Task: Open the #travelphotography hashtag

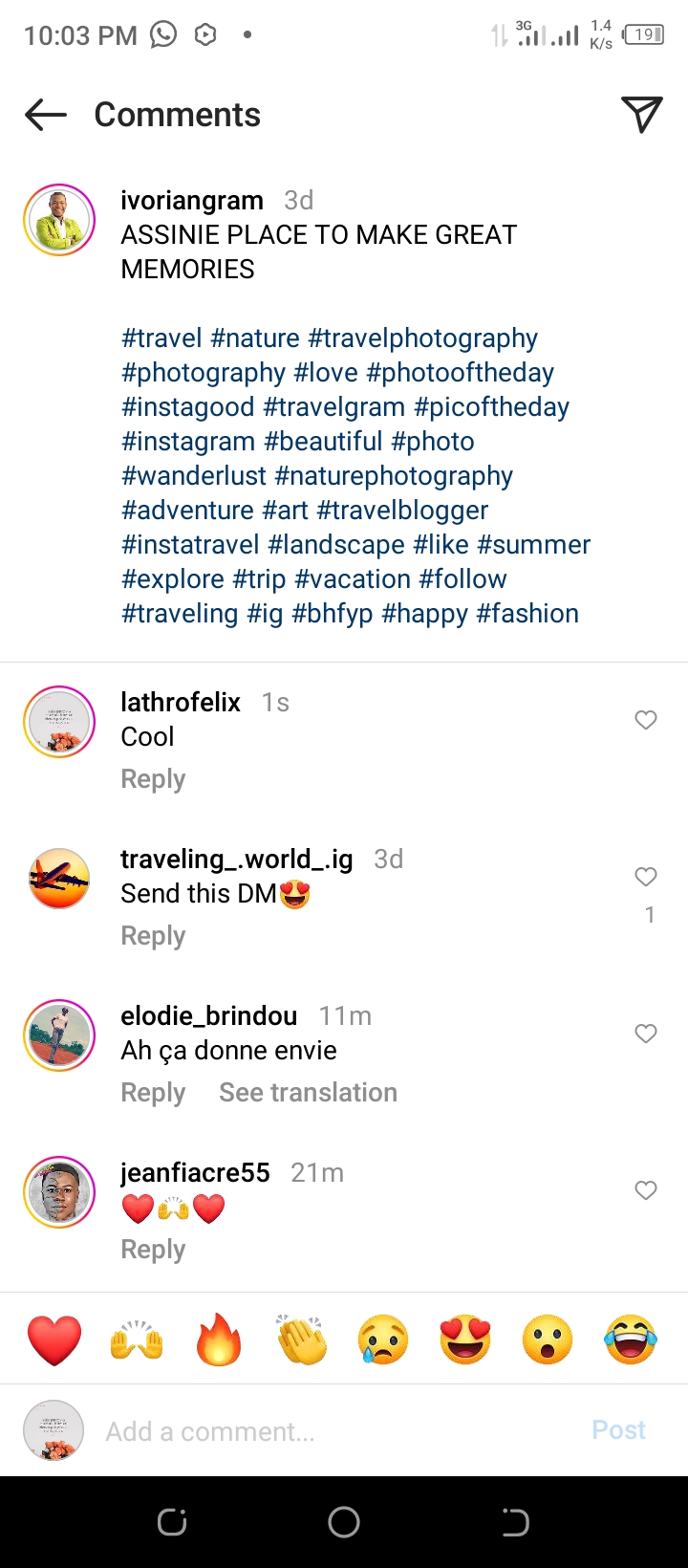Action: (422, 338)
